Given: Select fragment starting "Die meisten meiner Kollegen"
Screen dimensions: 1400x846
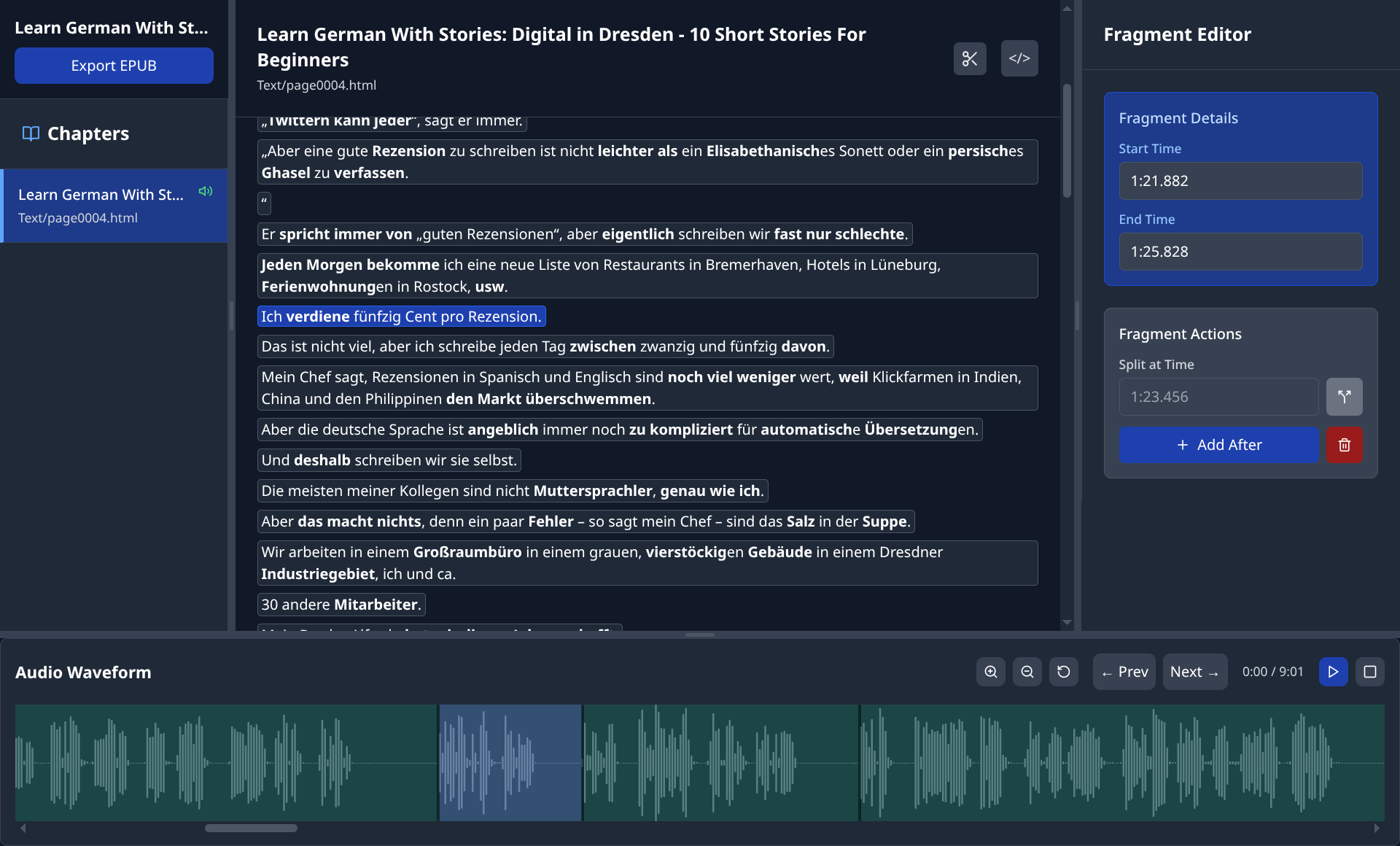Looking at the screenshot, I should [x=513, y=491].
